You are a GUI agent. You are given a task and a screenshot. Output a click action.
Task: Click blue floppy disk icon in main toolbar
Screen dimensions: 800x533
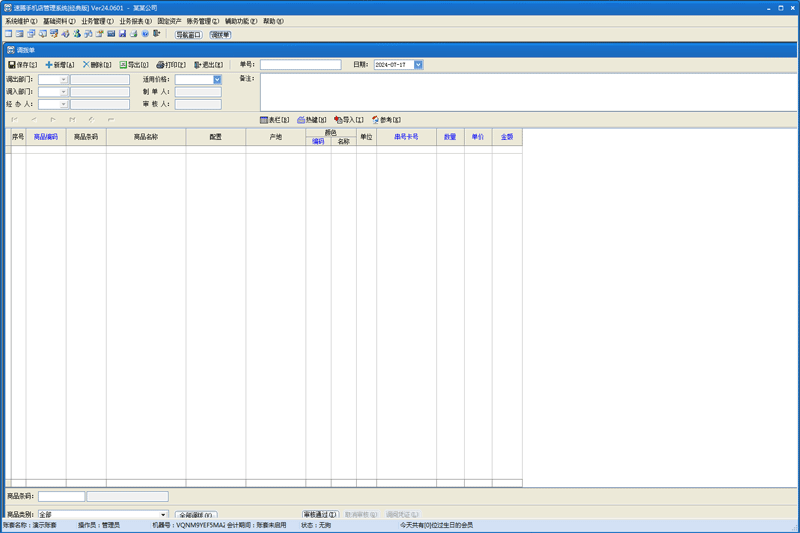point(122,34)
